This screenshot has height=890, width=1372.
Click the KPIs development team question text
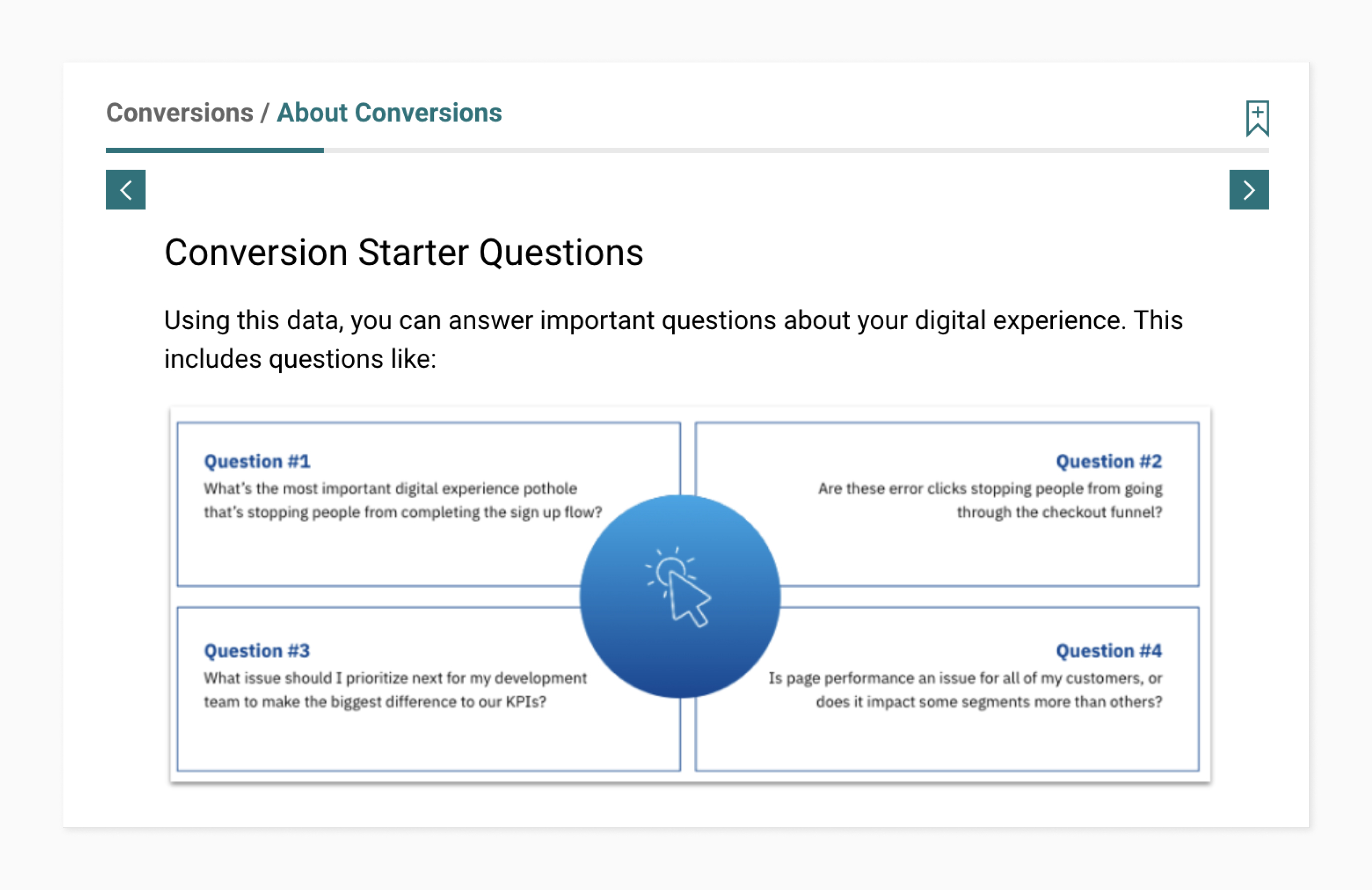tap(395, 690)
